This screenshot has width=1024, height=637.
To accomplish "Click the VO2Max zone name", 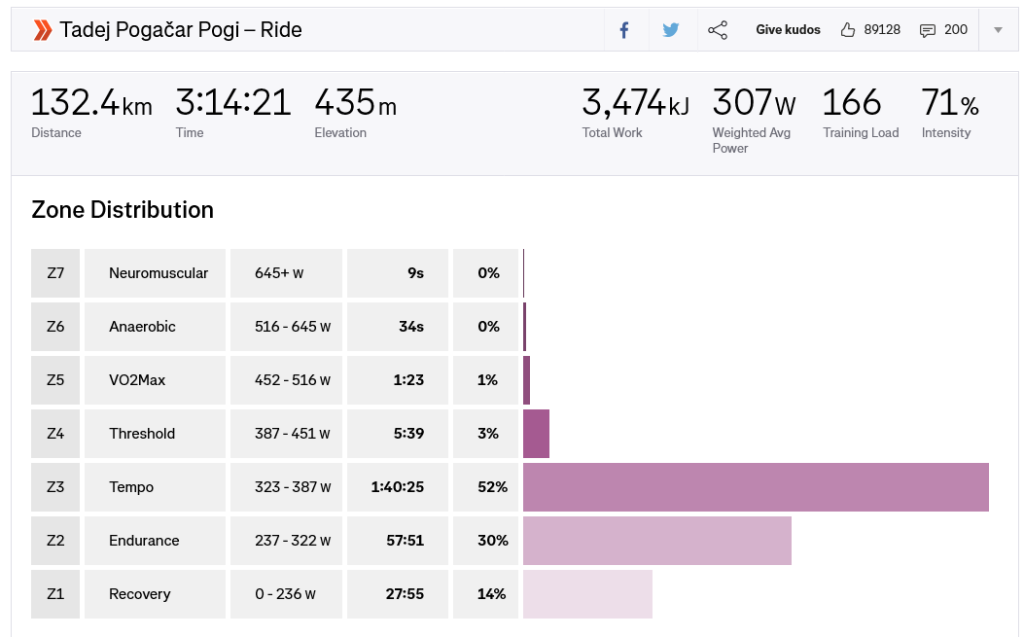I will 137,380.
